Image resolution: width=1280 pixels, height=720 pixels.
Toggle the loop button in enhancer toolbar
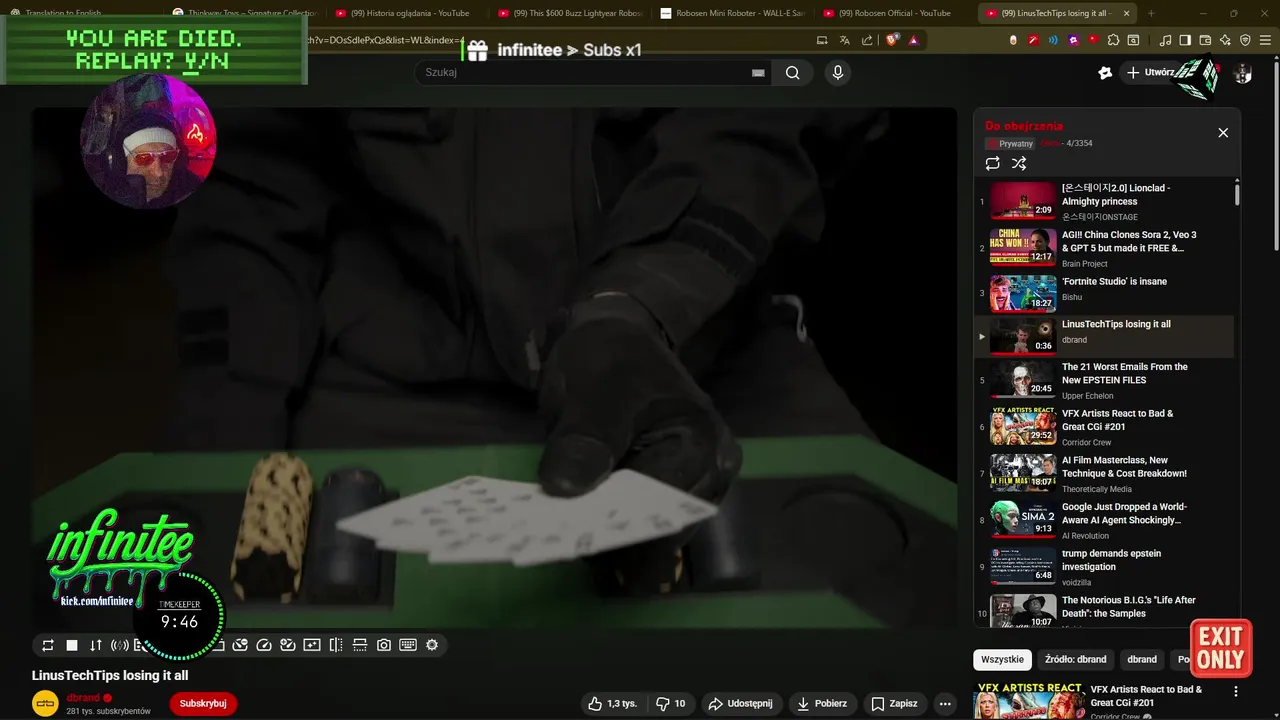(x=48, y=645)
